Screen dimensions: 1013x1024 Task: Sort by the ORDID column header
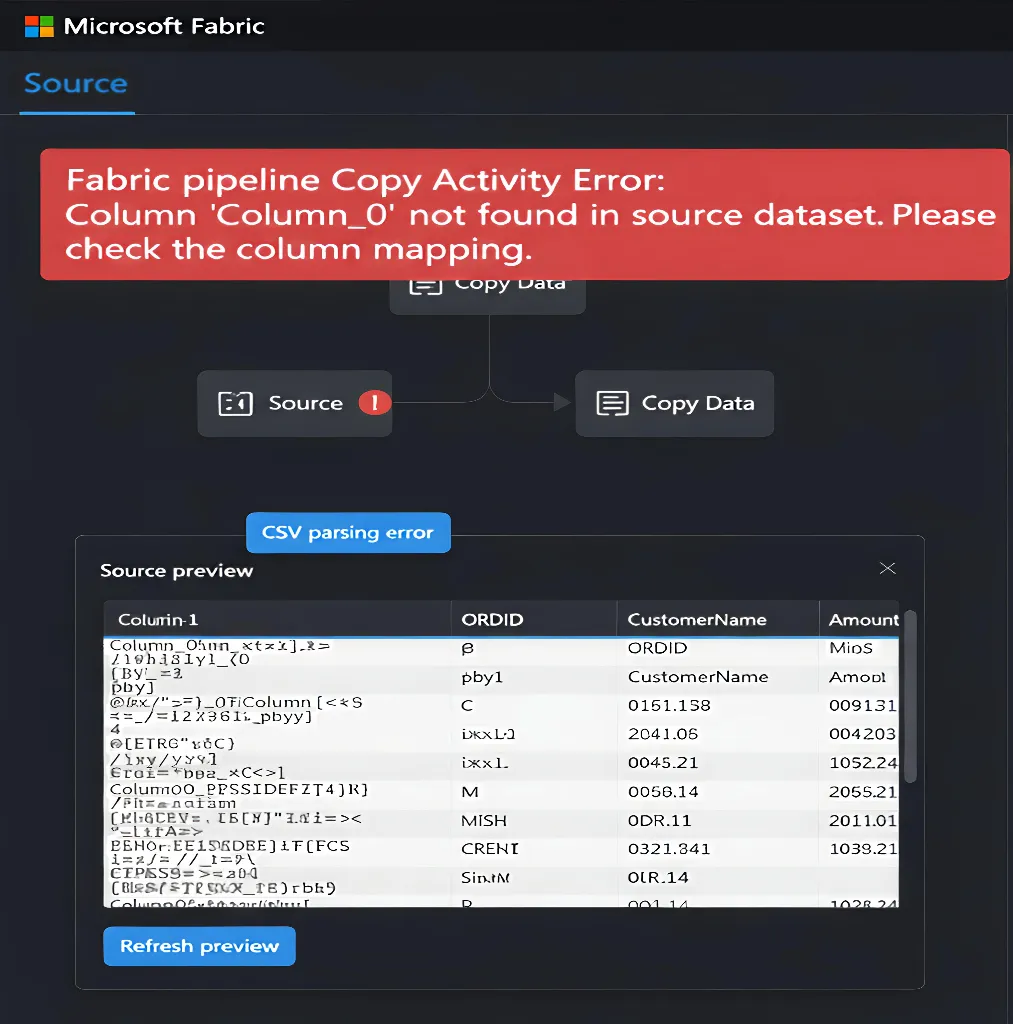(x=492, y=618)
